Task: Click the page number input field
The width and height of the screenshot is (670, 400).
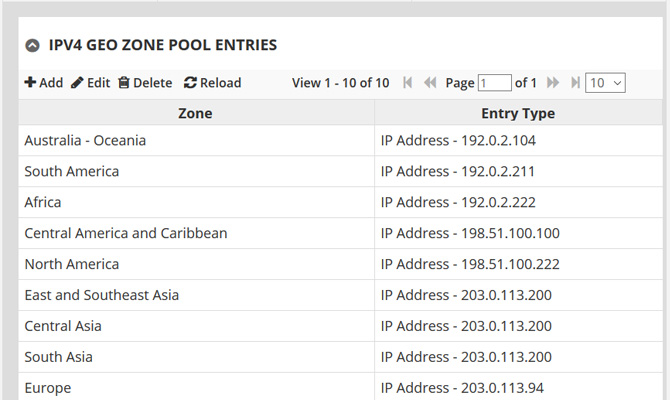Action: (x=494, y=83)
